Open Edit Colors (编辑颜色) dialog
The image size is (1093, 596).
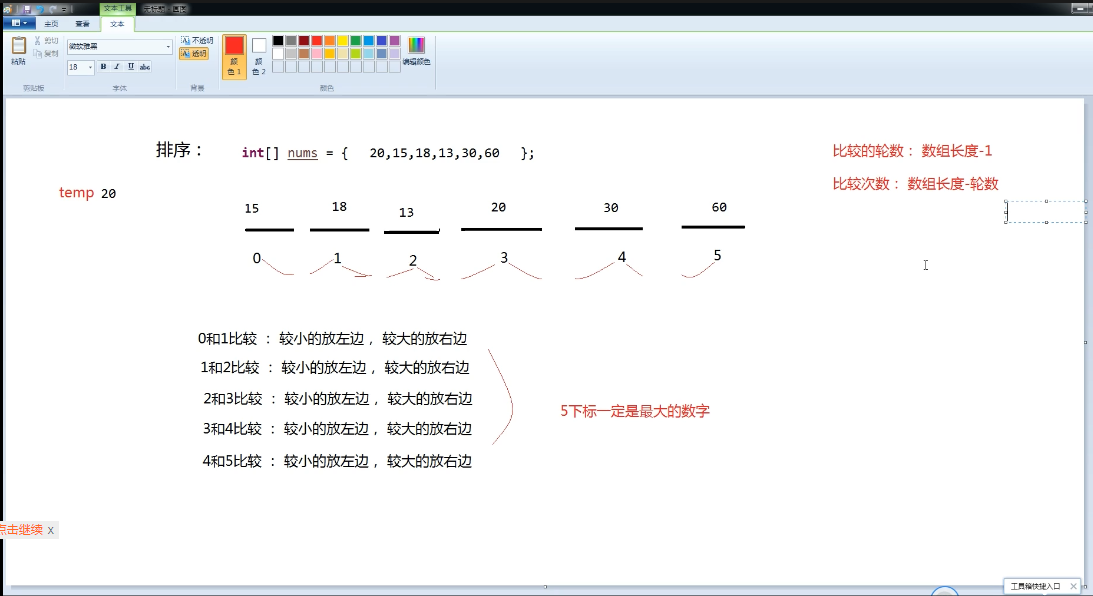click(x=416, y=51)
